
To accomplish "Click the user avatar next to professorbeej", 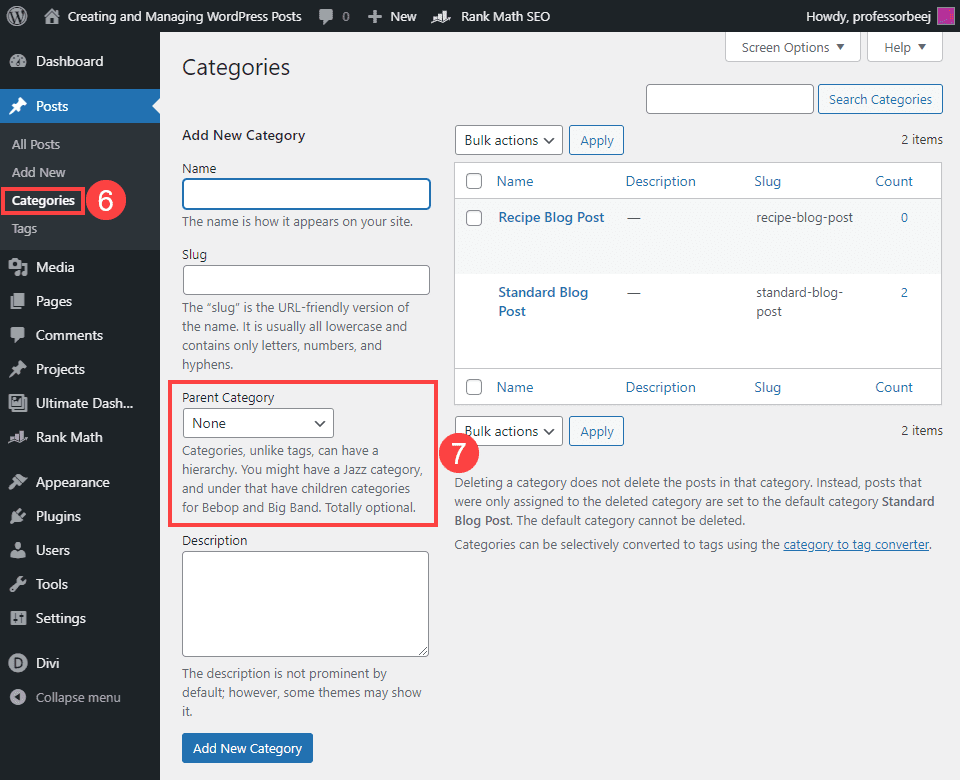I will click(945, 16).
